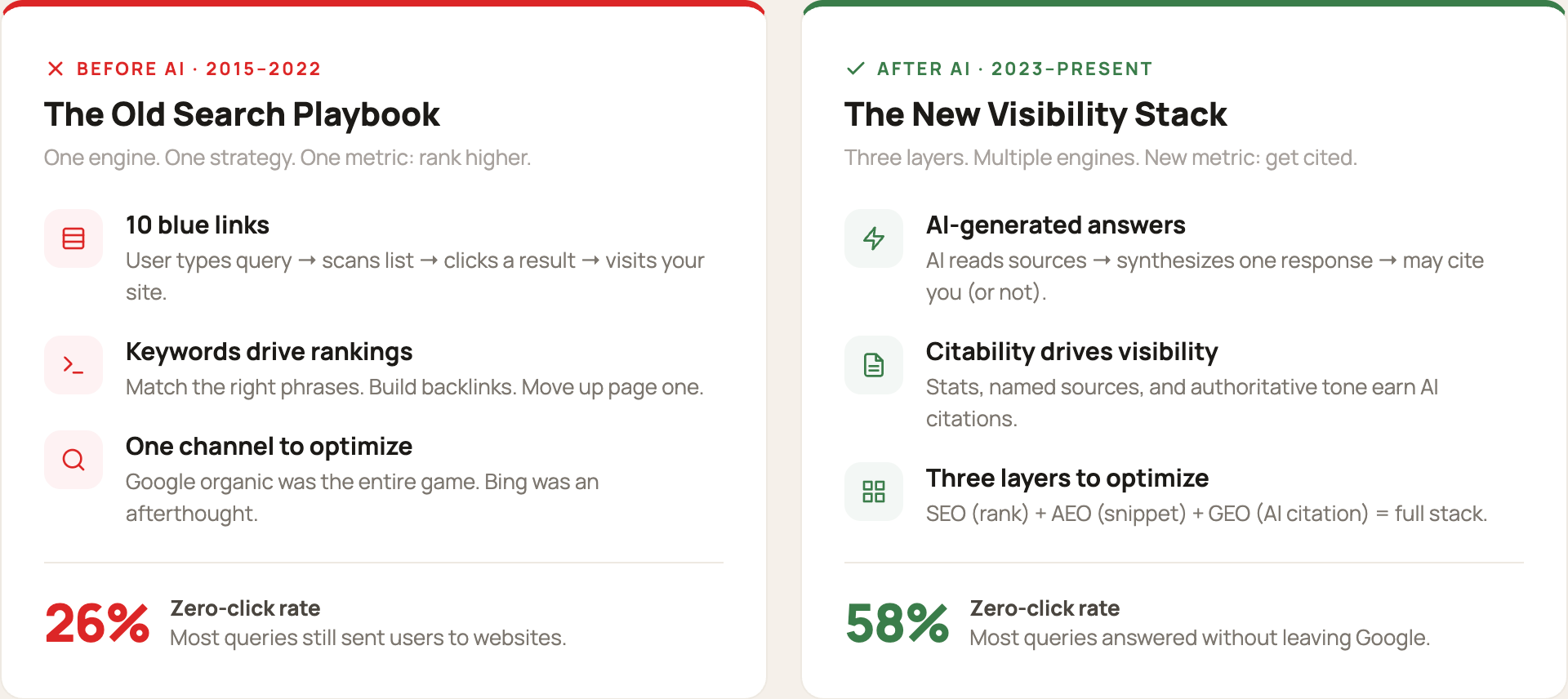Click the Citability drives visibility title
The height and width of the screenshot is (699, 1568).
[1071, 352]
